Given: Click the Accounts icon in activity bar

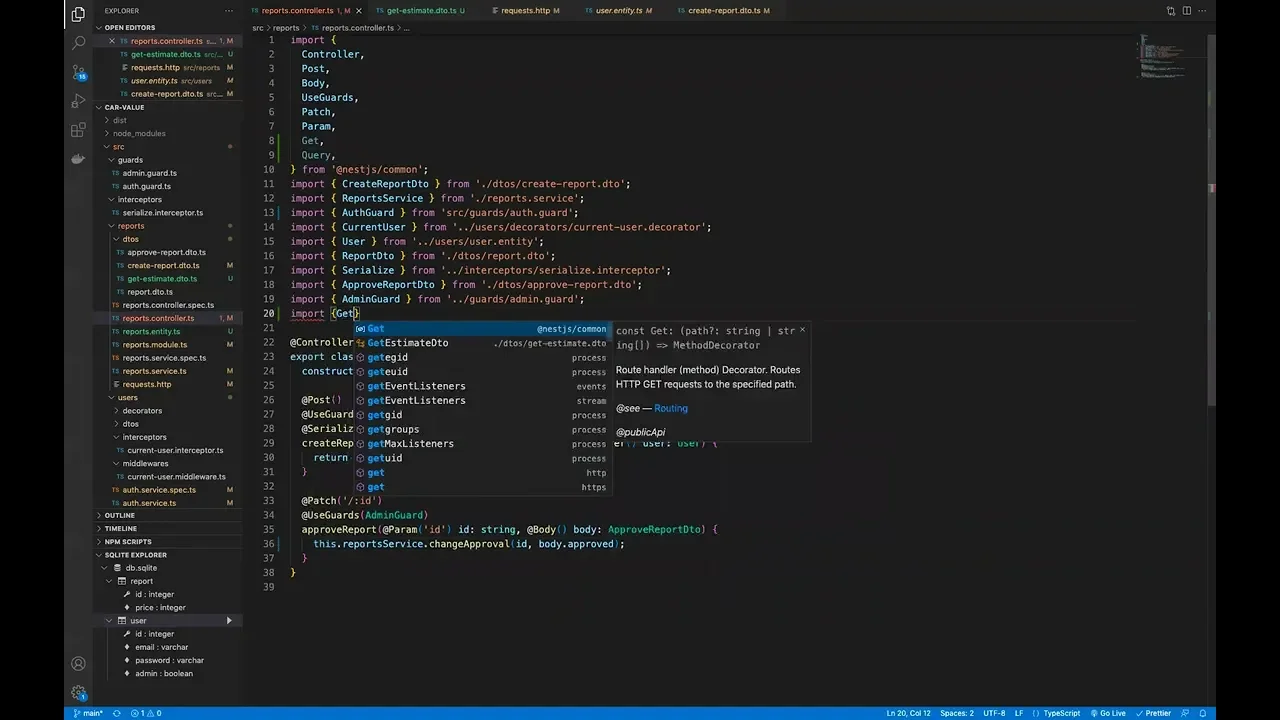Looking at the screenshot, I should (x=78, y=663).
